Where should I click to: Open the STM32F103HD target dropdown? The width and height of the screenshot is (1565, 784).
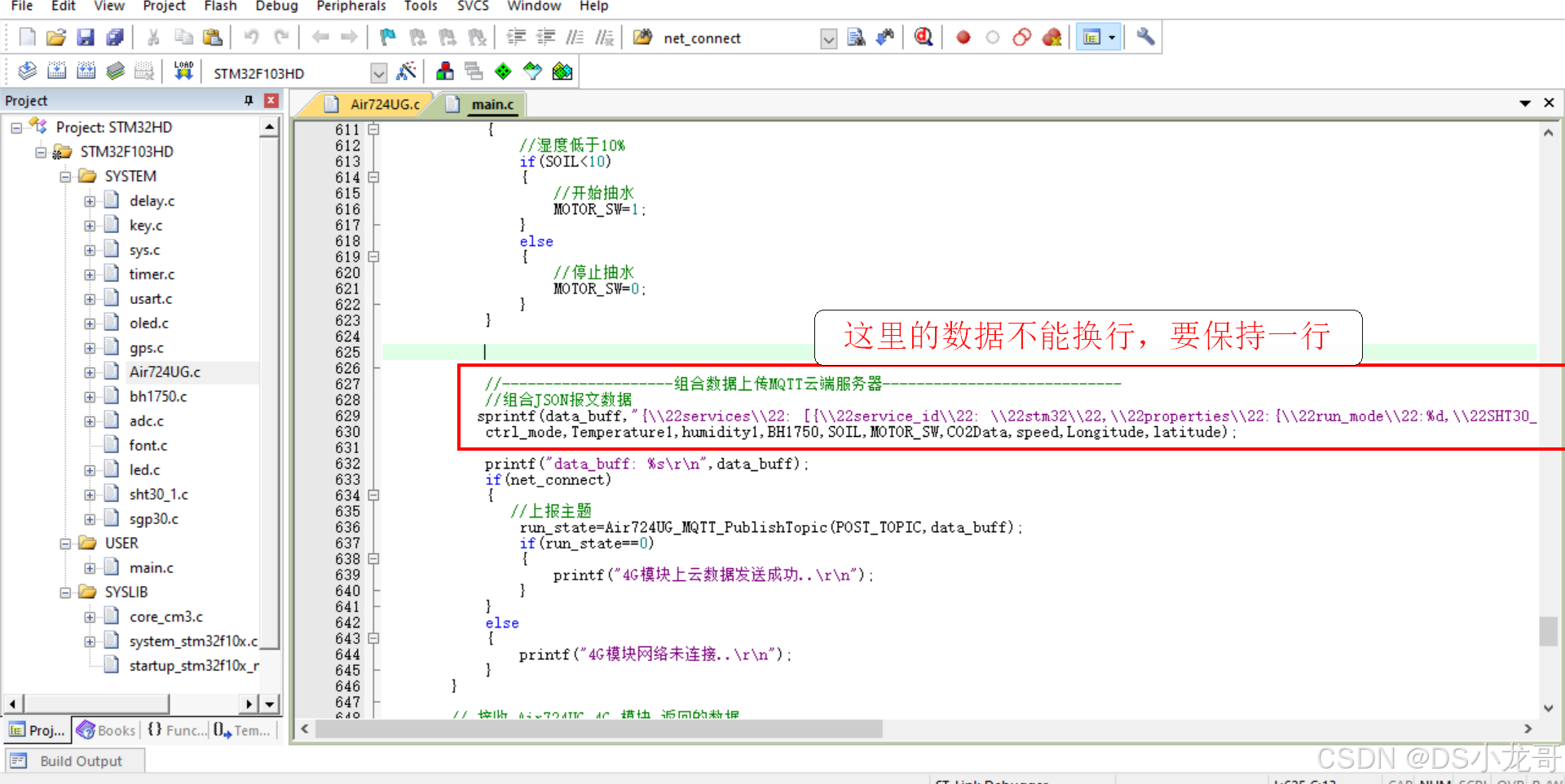point(378,73)
